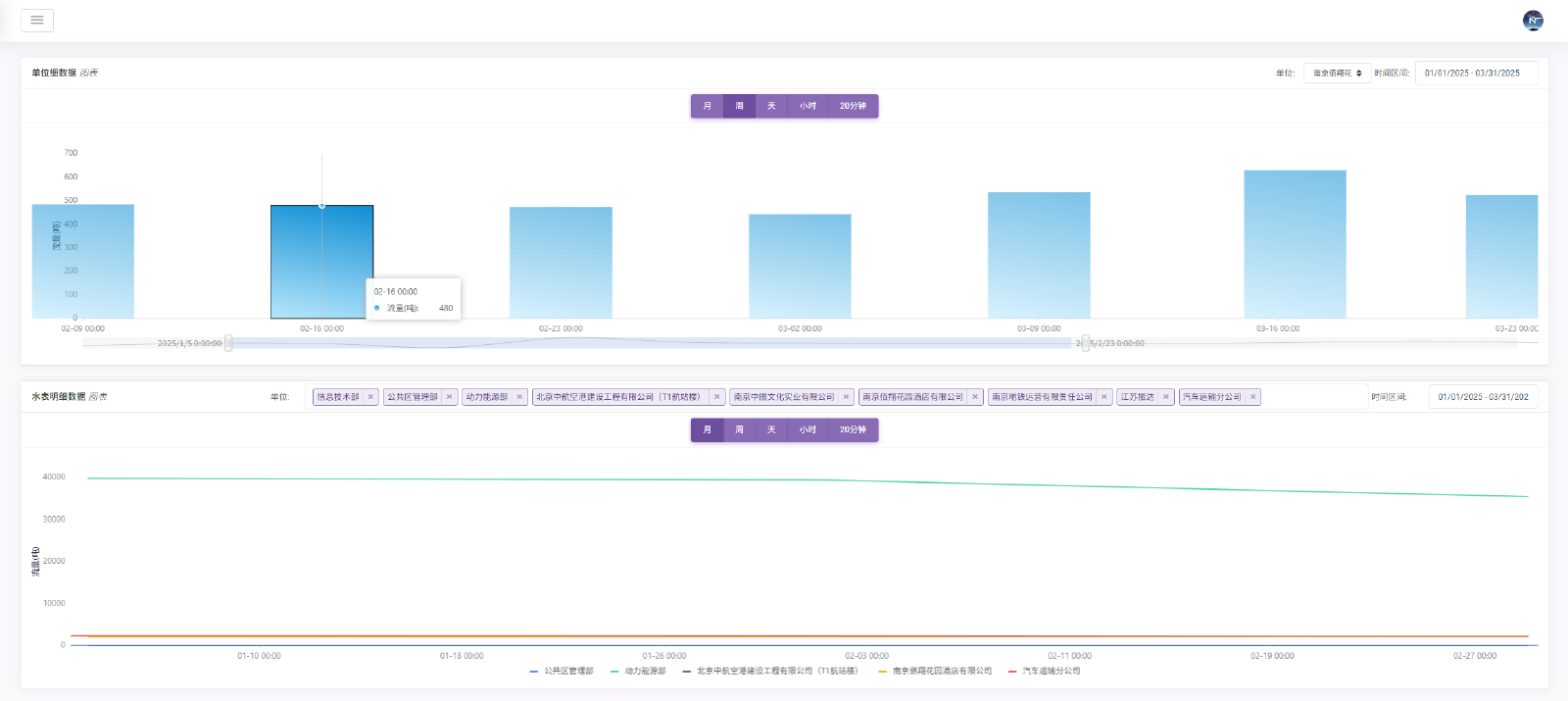Remove the 公共区管理部 tag

click(450, 397)
